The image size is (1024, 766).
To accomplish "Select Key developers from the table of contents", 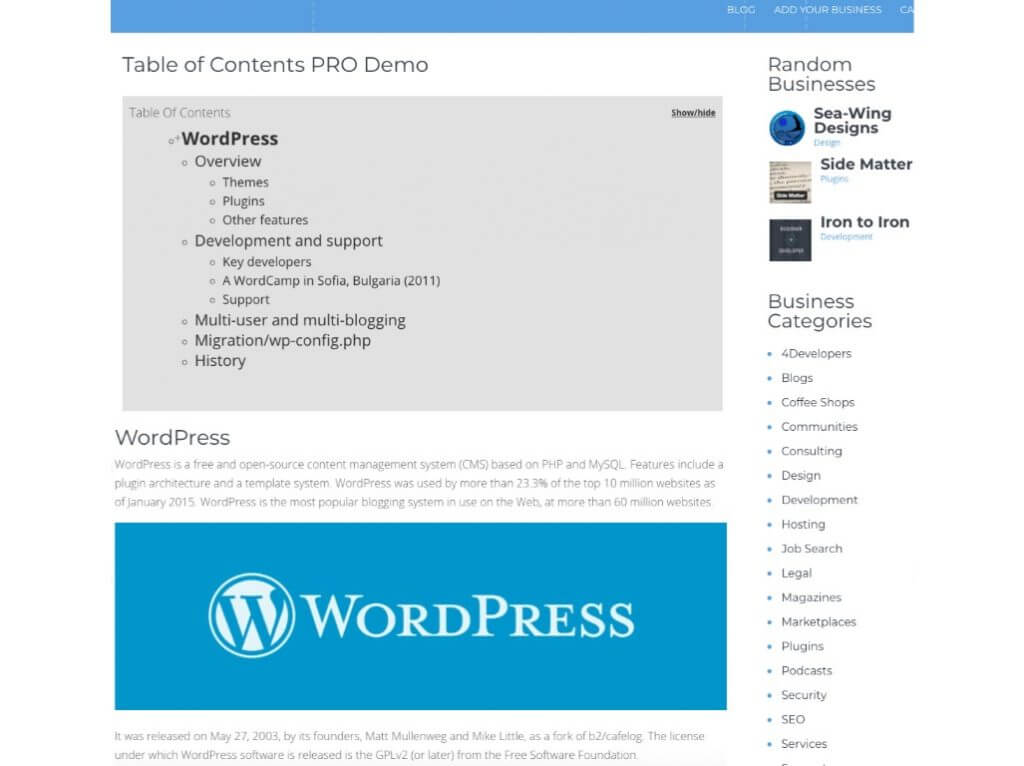I will click(x=267, y=261).
